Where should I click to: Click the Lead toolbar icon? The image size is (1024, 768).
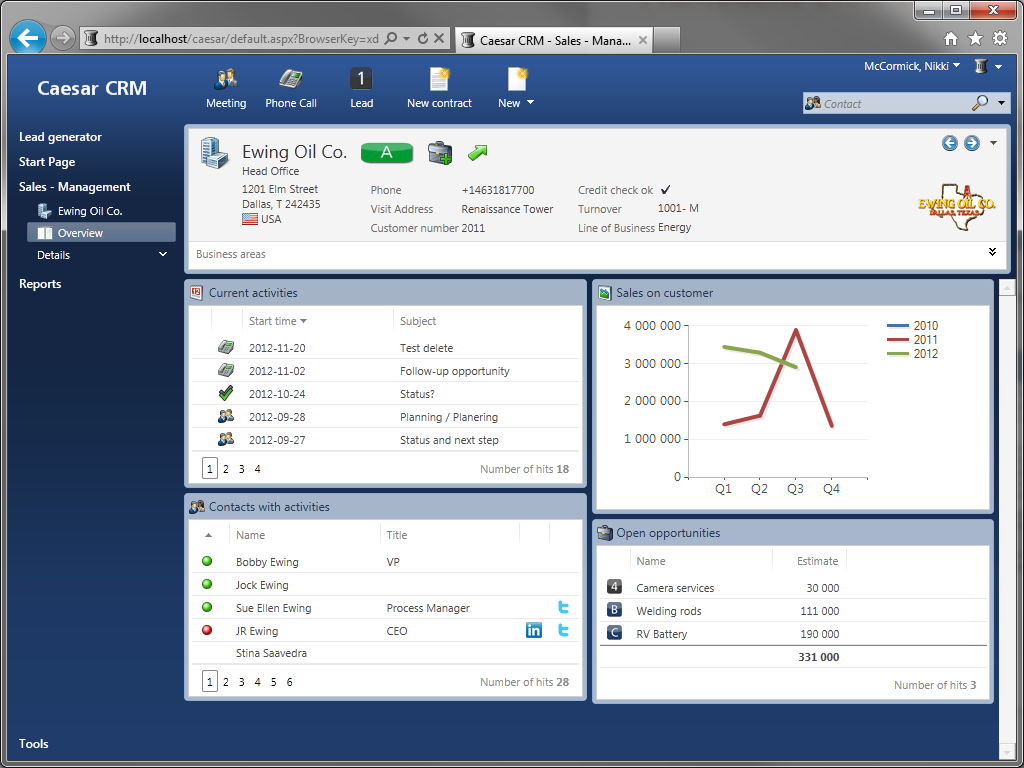(361, 79)
